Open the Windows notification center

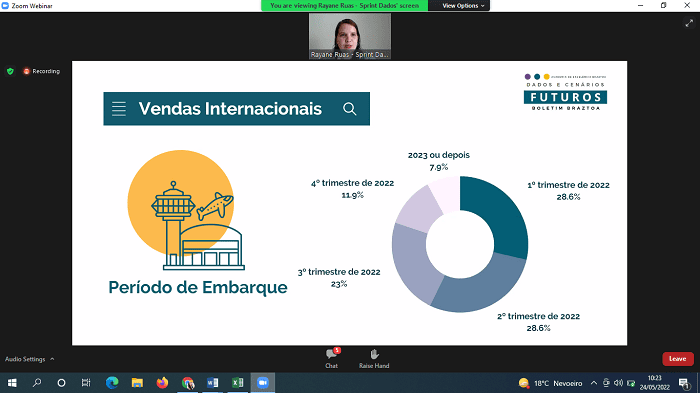pos(684,383)
